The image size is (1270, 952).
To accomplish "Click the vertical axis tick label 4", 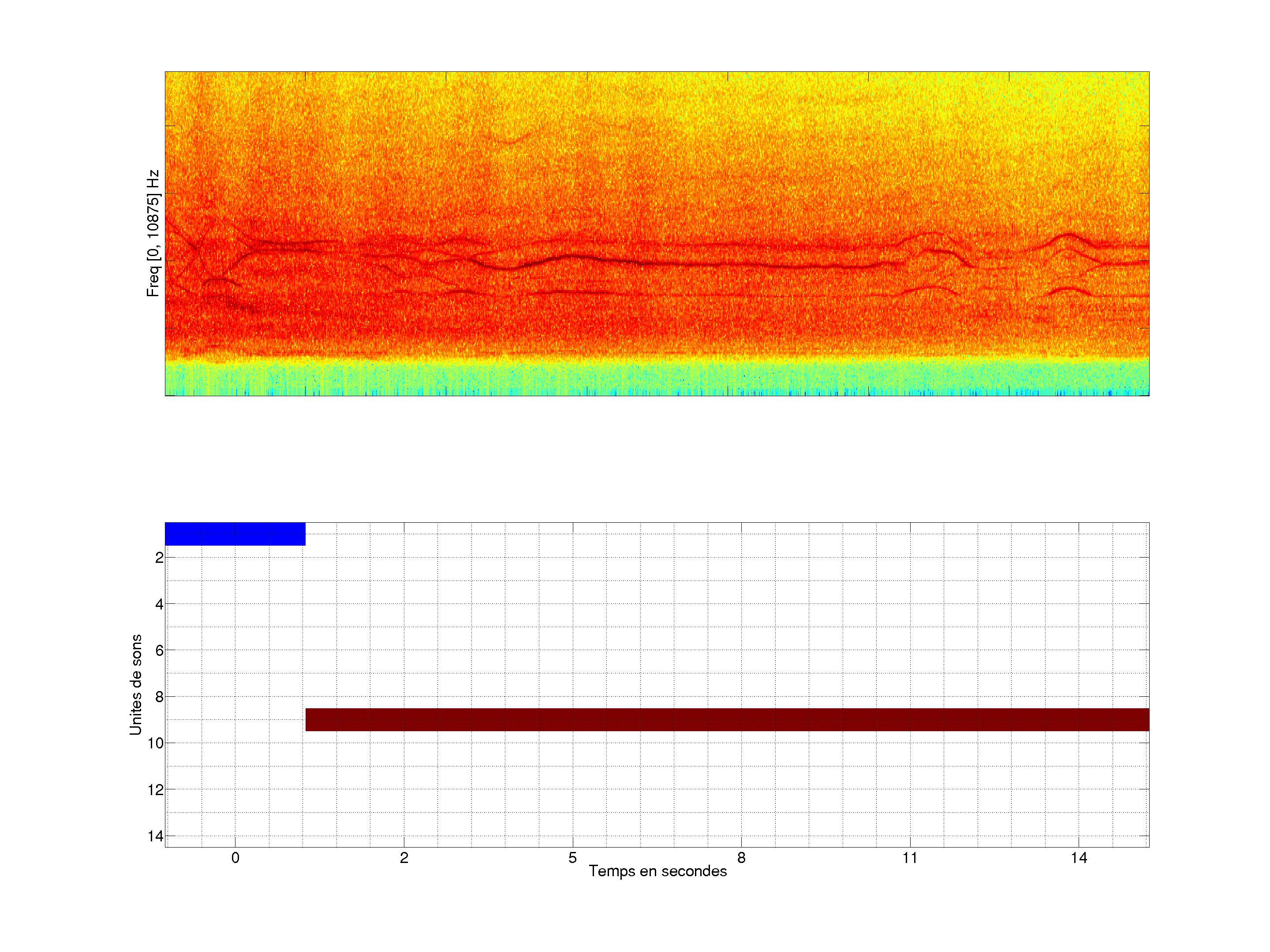I will (159, 604).
